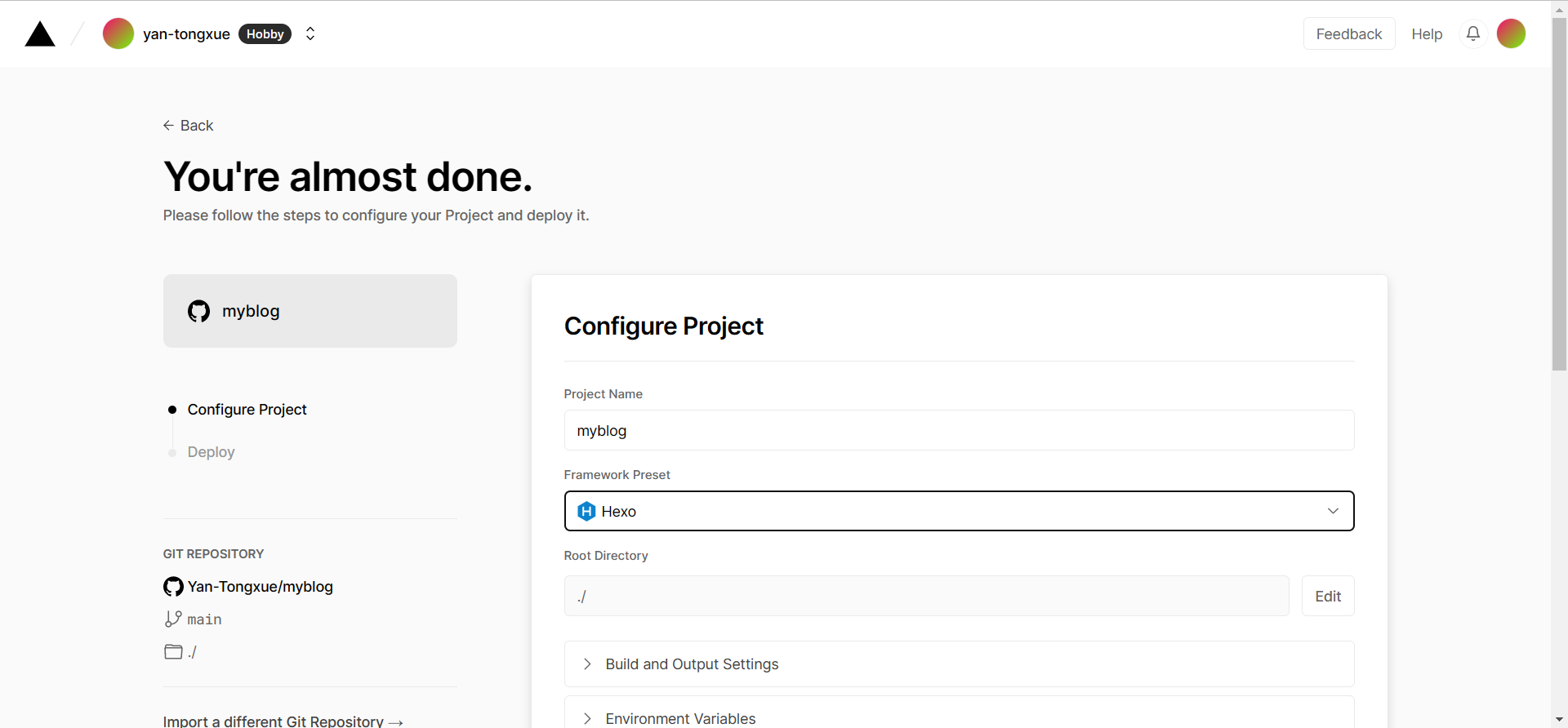Go Back to previous page
The width and height of the screenshot is (1568, 728).
[189, 126]
